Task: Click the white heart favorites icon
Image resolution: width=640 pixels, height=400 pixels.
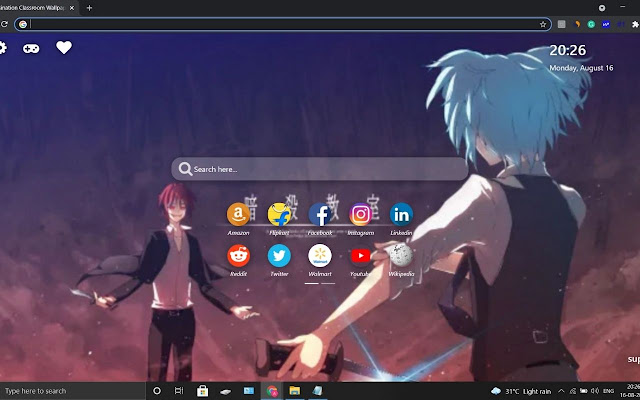Action: [64, 48]
